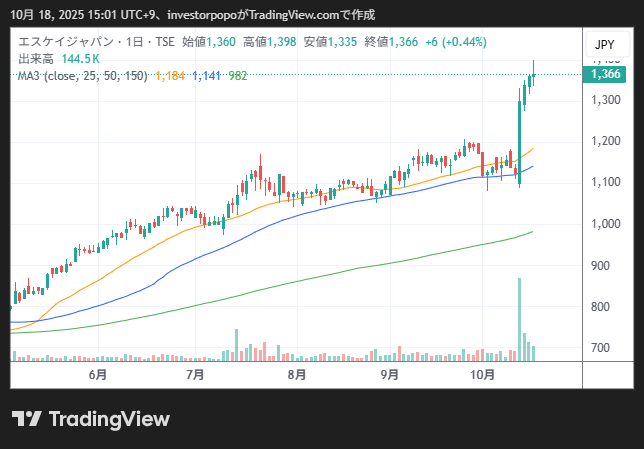Select the エスケイジャパン symbol title

click(60, 43)
